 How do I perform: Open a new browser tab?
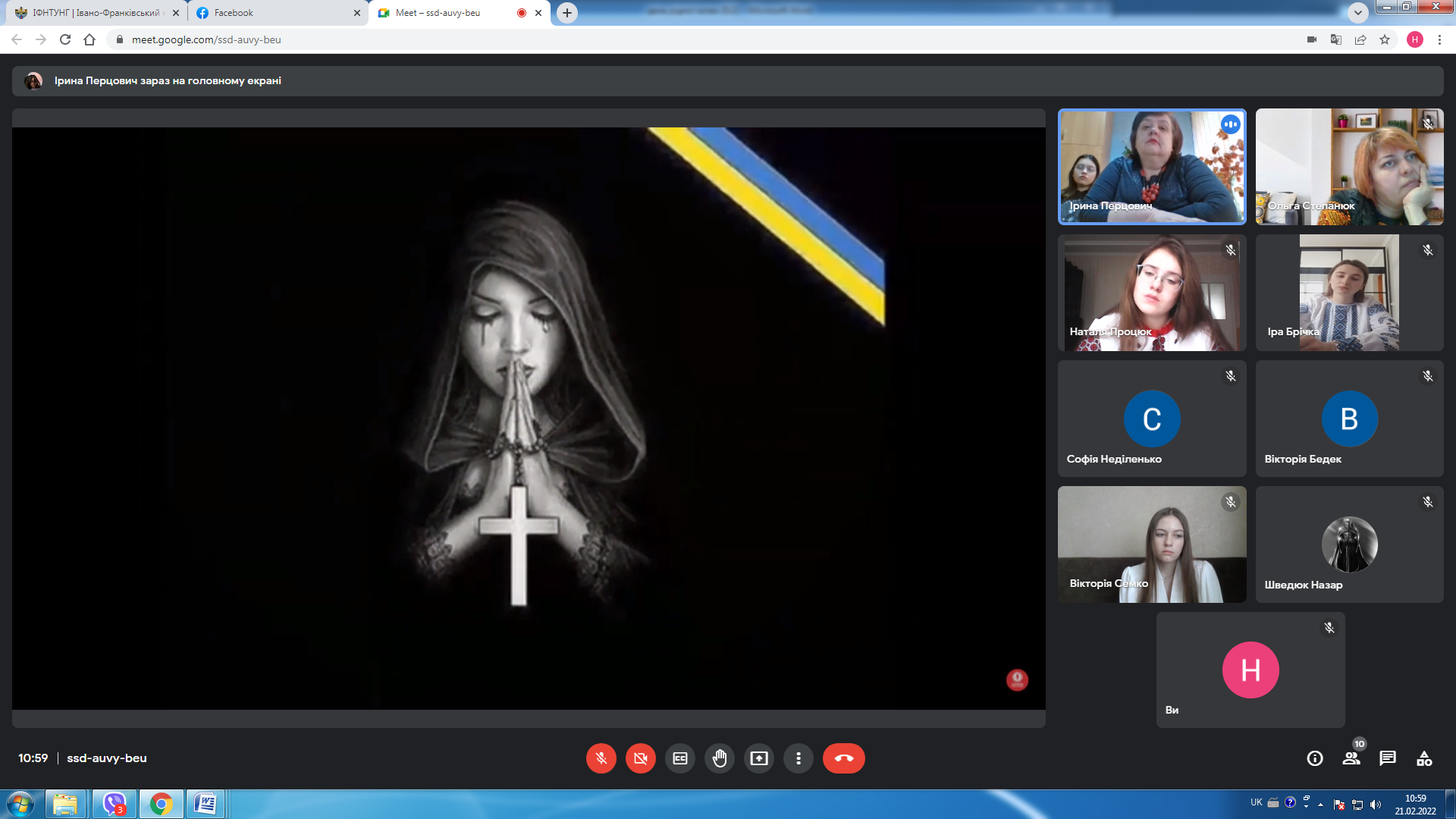click(x=566, y=13)
